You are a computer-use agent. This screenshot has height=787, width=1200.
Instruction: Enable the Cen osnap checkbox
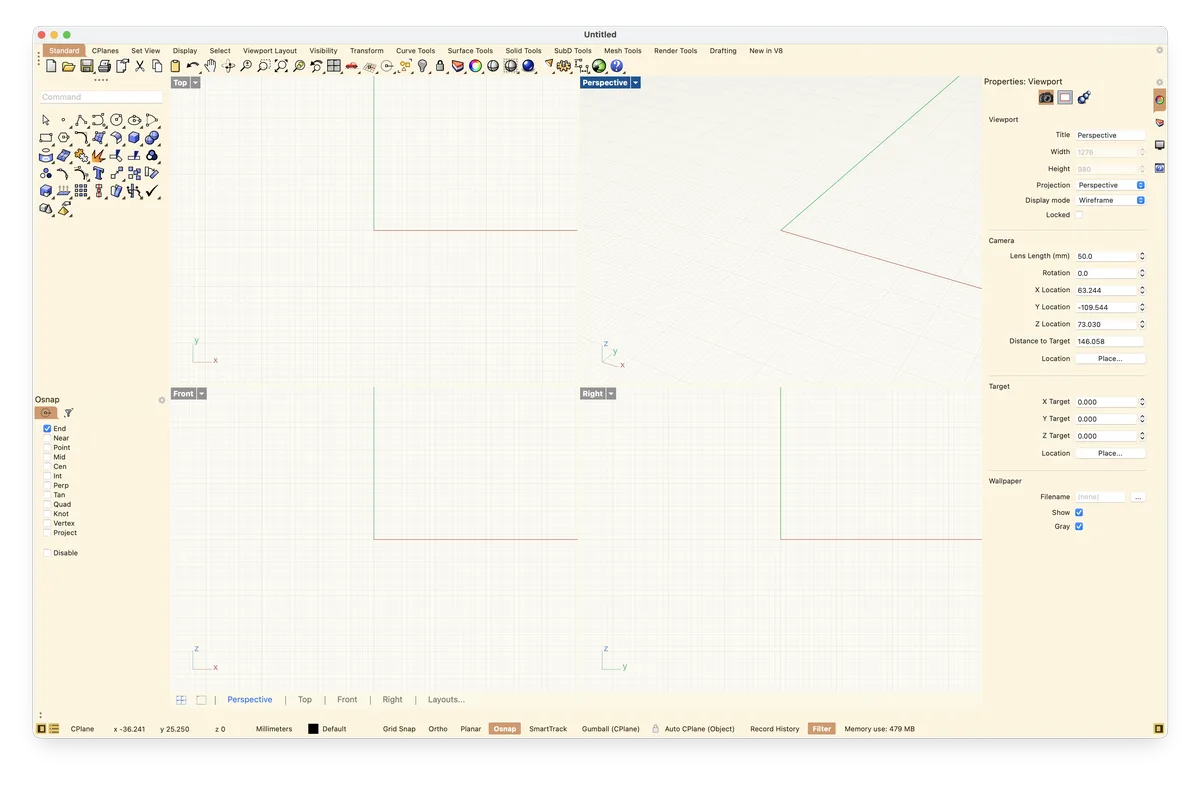pyautogui.click(x=47, y=466)
